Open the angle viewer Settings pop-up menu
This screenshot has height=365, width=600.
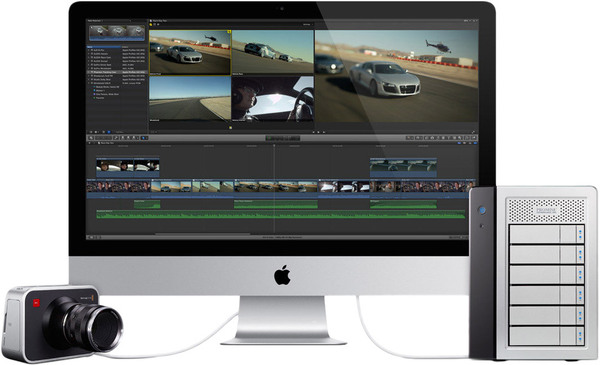tap(308, 24)
